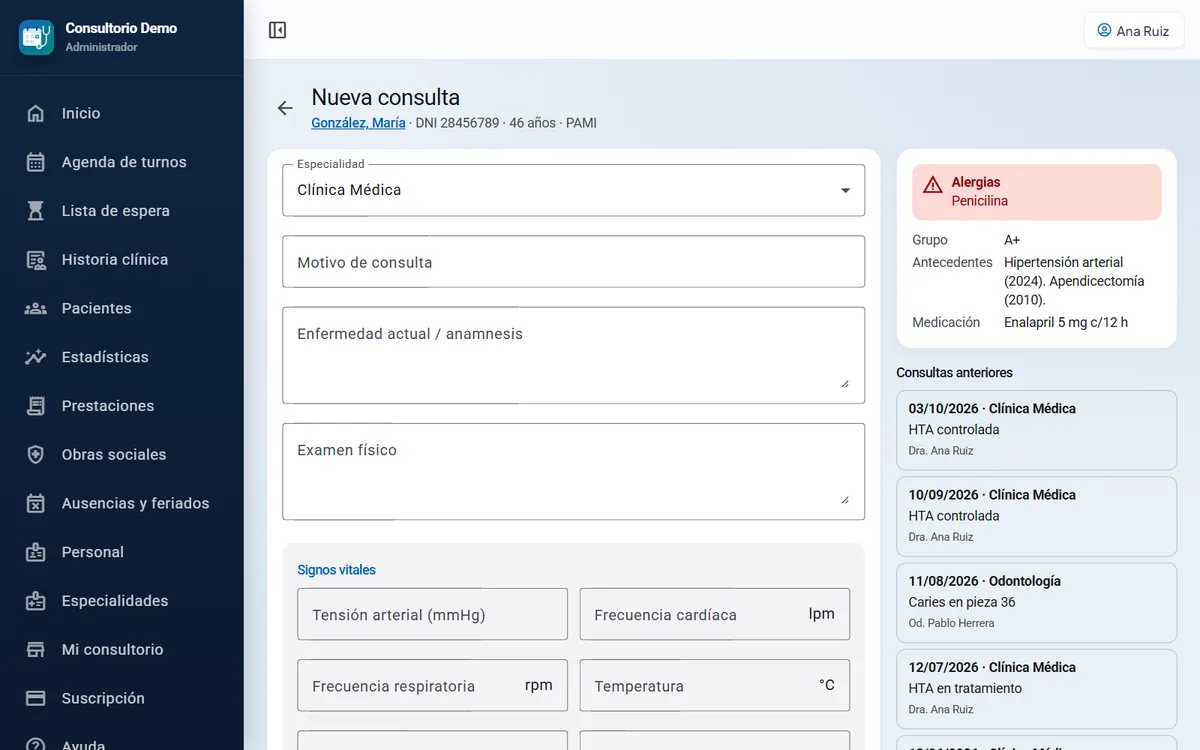Open the González, María patient link
The width and height of the screenshot is (1200, 750).
point(358,123)
